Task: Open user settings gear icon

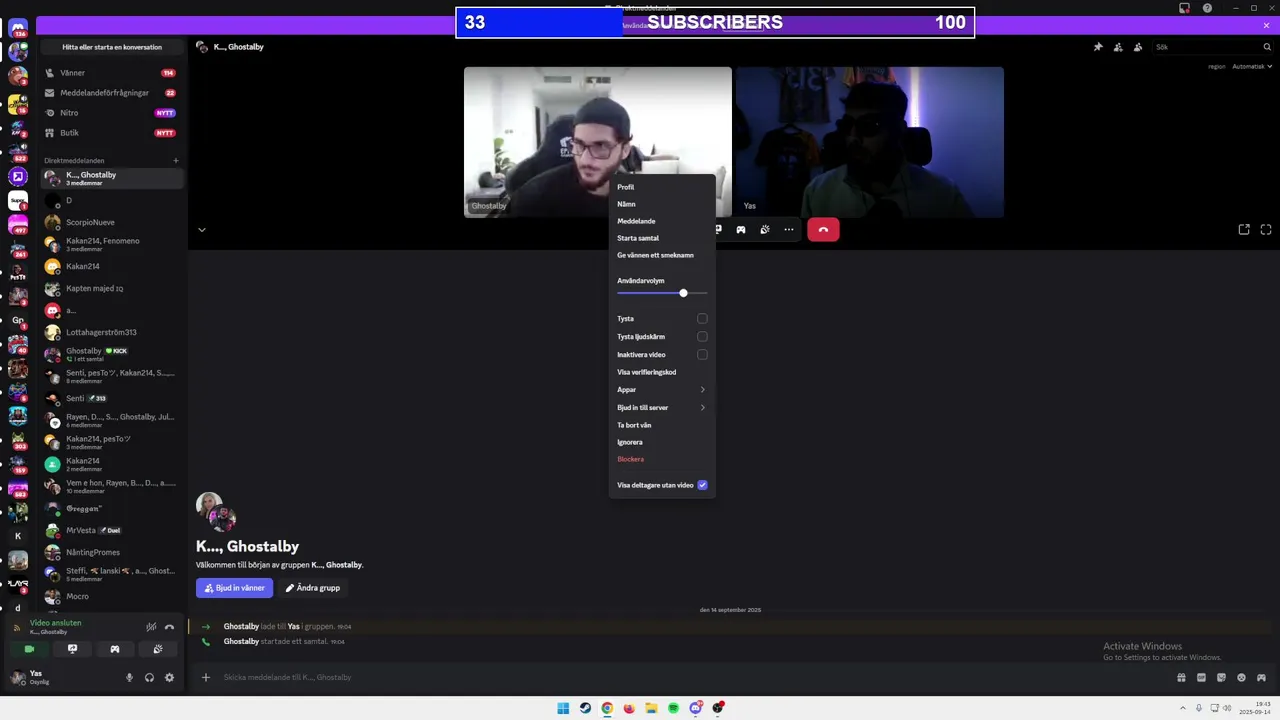Action: click(x=169, y=677)
